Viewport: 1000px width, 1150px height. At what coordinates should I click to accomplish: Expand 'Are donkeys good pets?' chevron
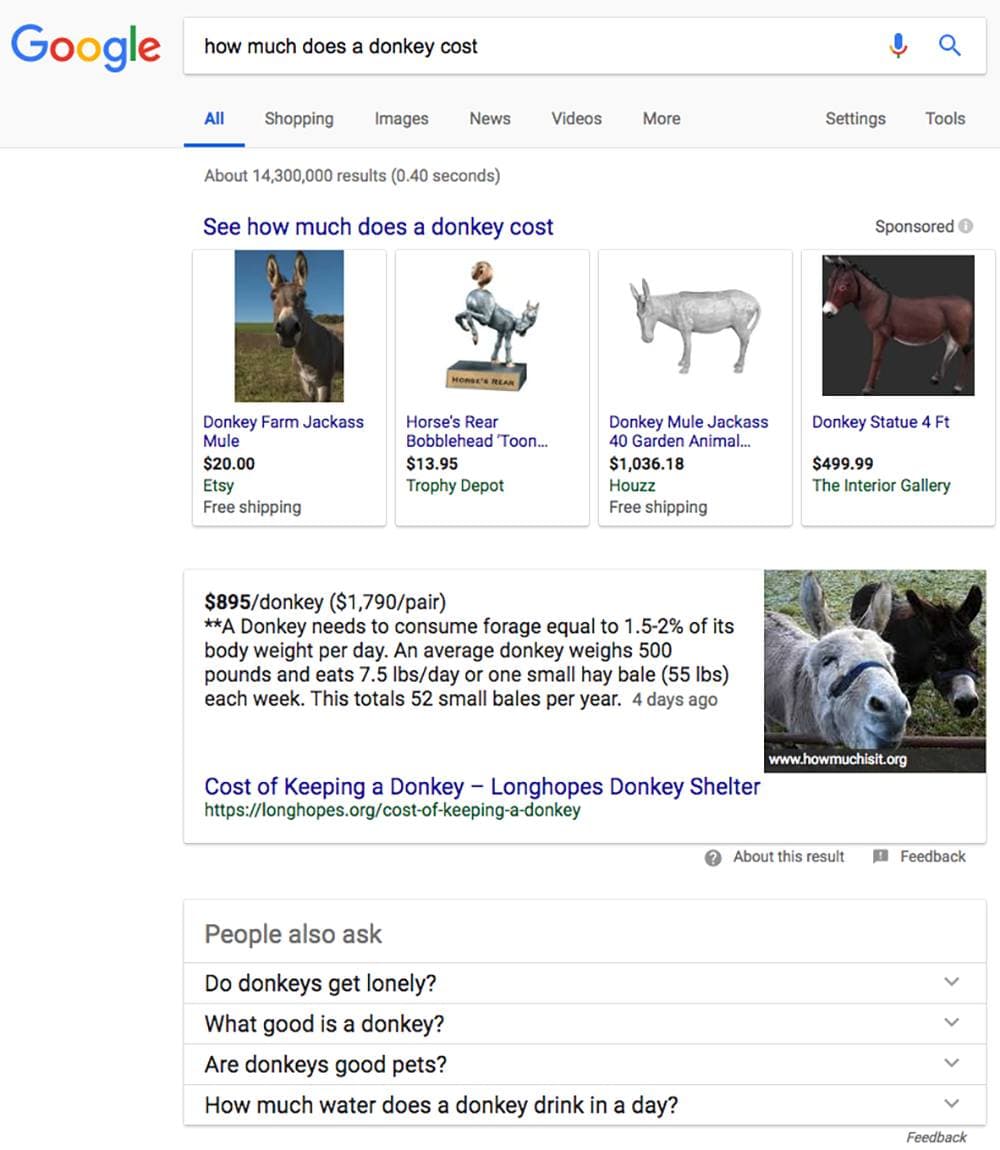point(952,1063)
